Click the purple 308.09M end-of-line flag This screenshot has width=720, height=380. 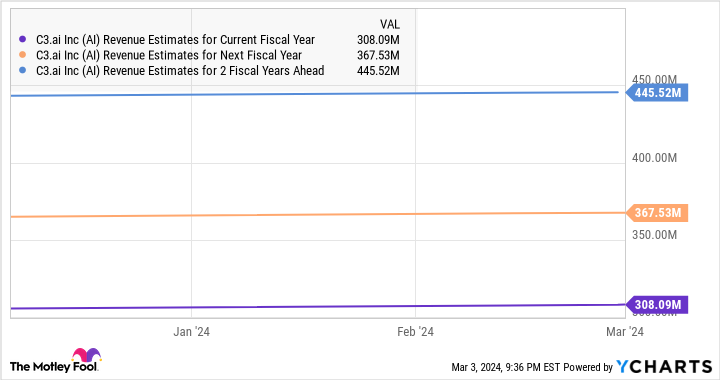[657, 305]
